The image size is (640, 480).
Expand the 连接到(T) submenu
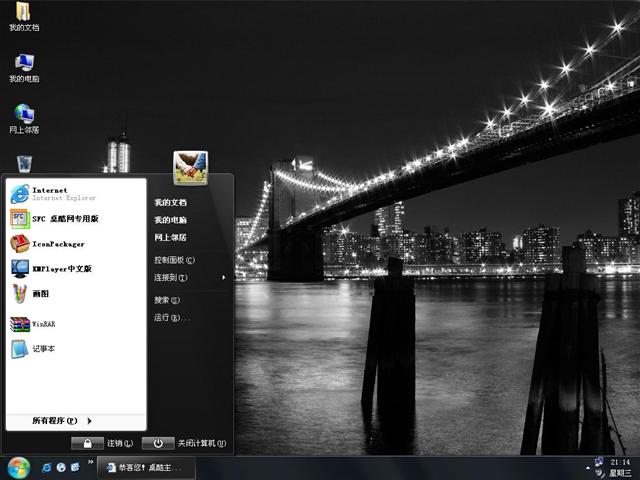[x=190, y=278]
